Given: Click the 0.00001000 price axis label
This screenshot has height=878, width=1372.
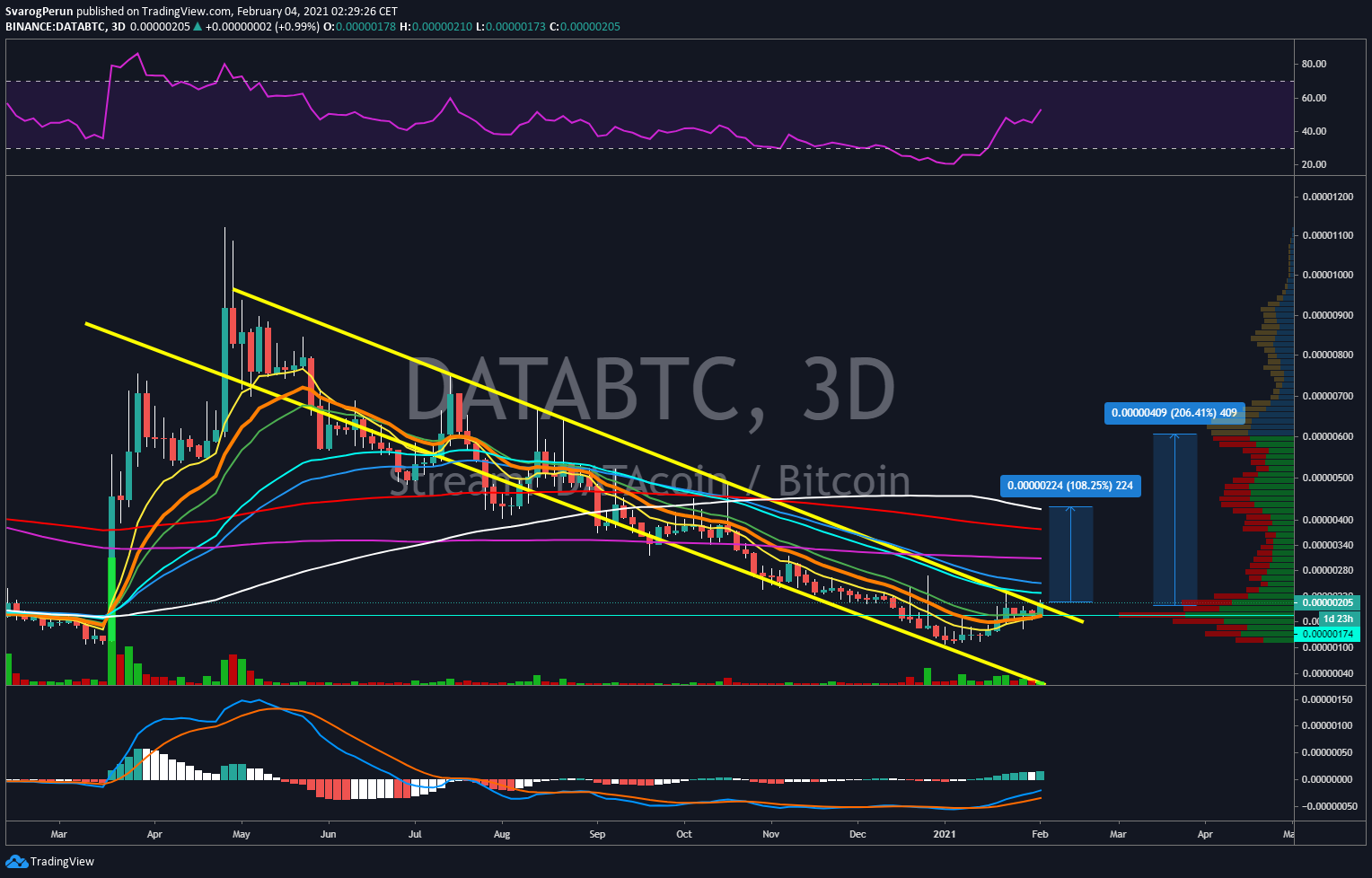Looking at the screenshot, I should 1327,275.
